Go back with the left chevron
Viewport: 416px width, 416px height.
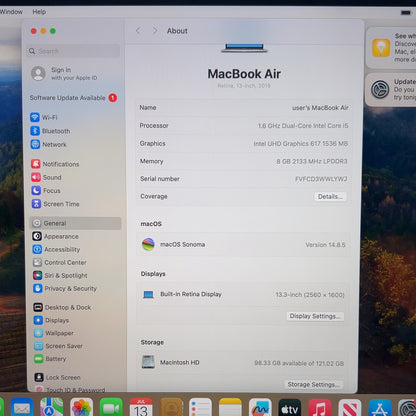click(x=138, y=31)
